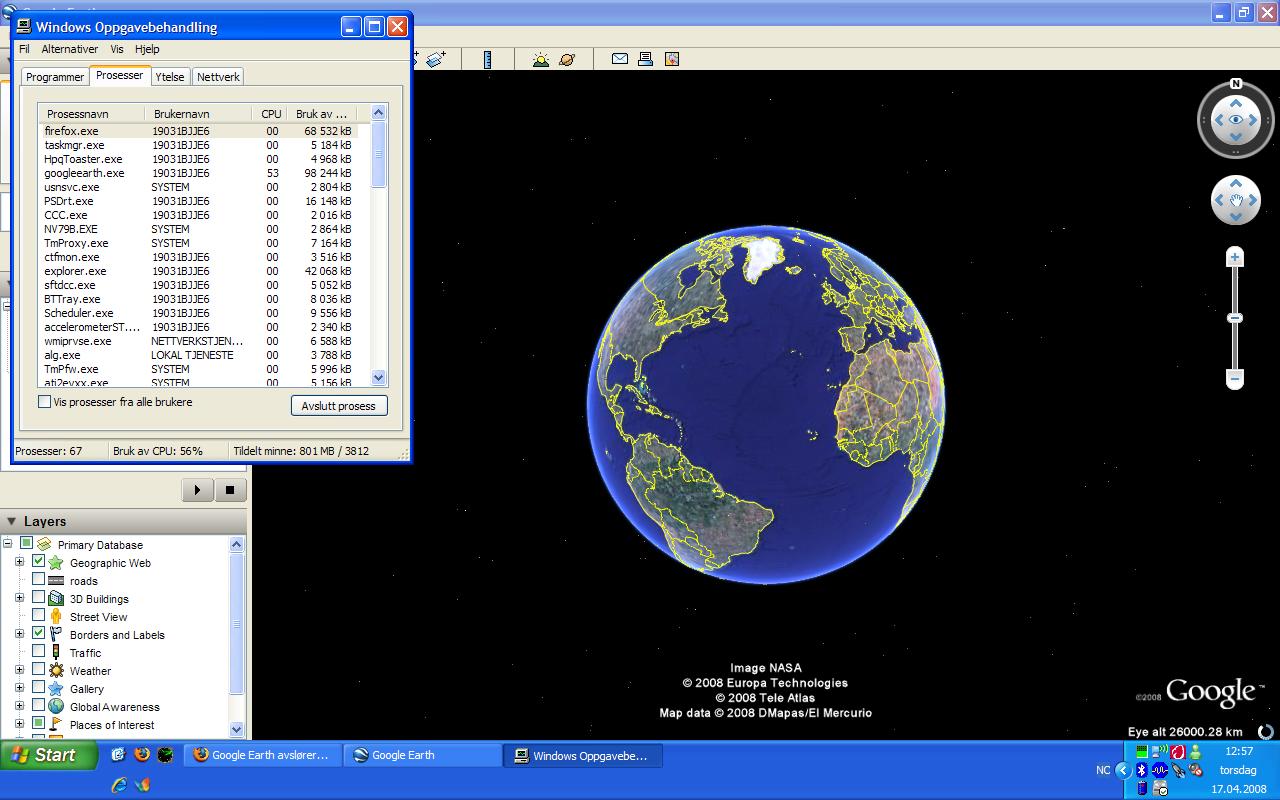The width and height of the screenshot is (1280, 800).
Task: Enable the Traffic layer checkbox
Action: coord(39,651)
